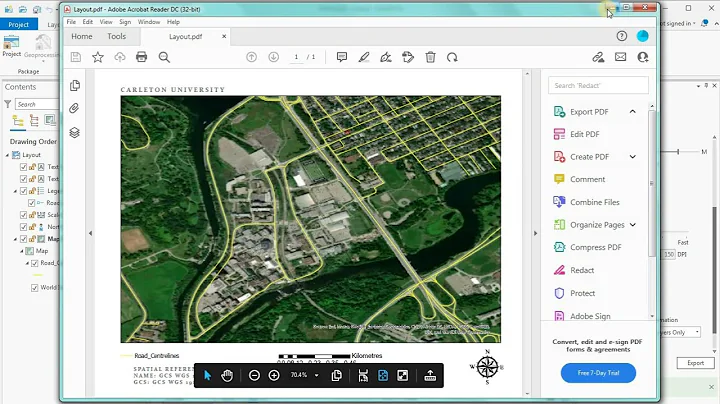Open the View menu in Acrobat

tap(106, 22)
